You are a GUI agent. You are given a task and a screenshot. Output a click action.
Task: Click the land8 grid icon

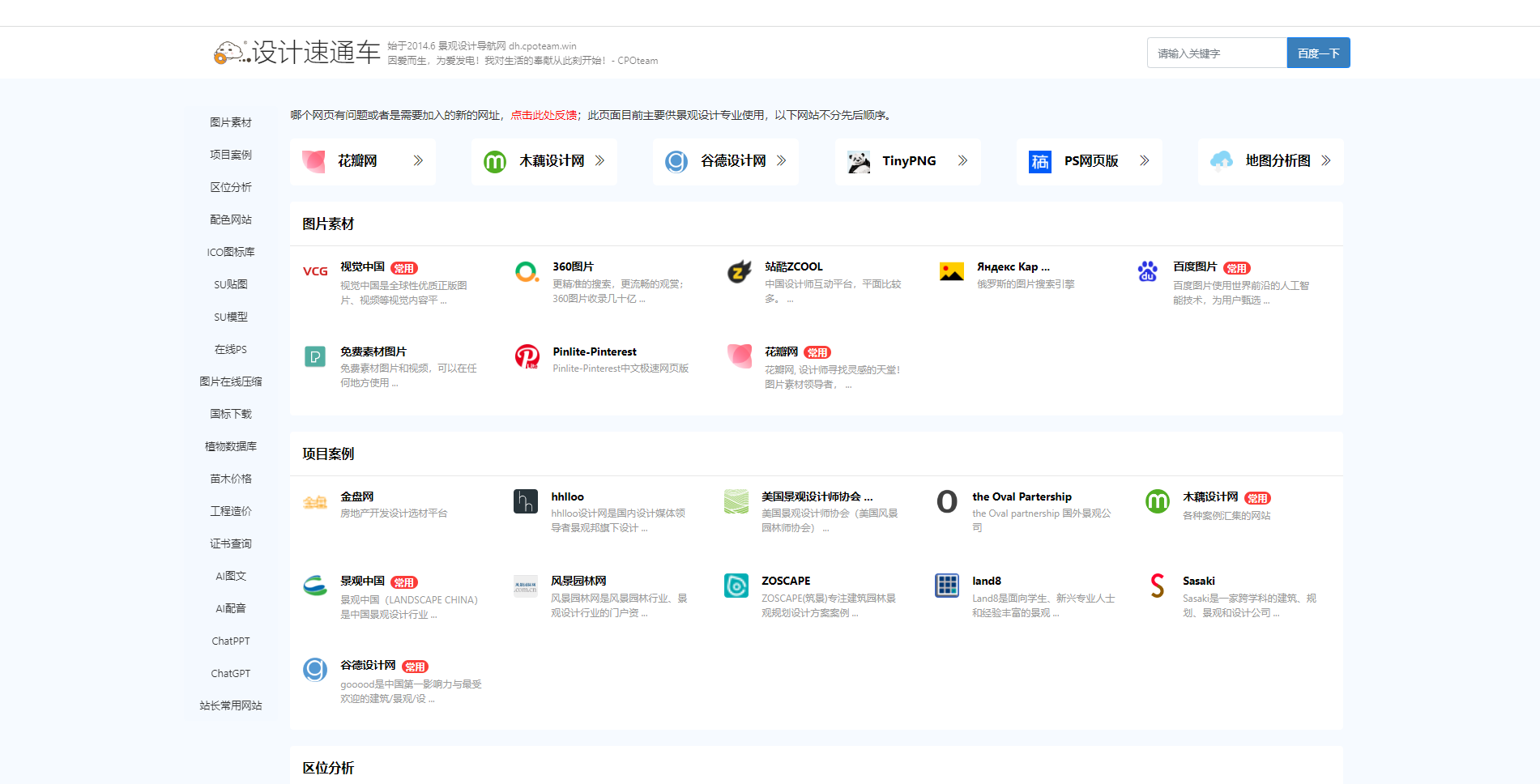947,585
